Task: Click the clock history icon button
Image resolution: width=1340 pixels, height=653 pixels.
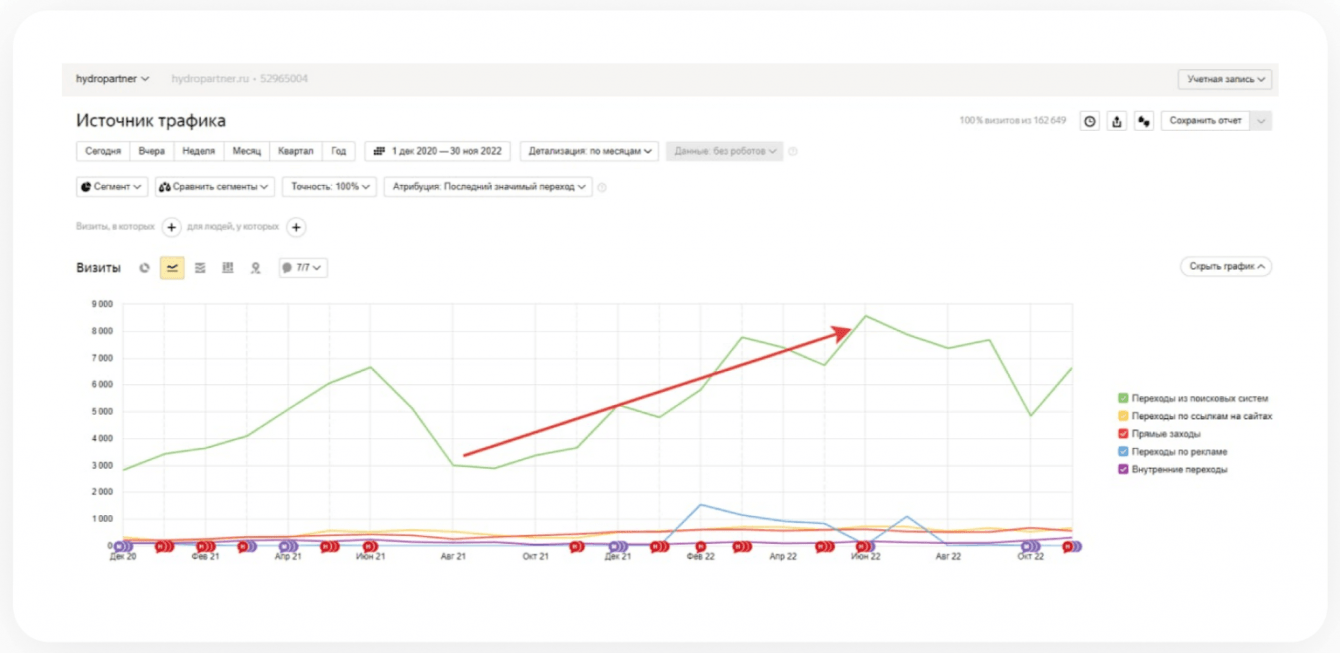Action: click(1090, 121)
